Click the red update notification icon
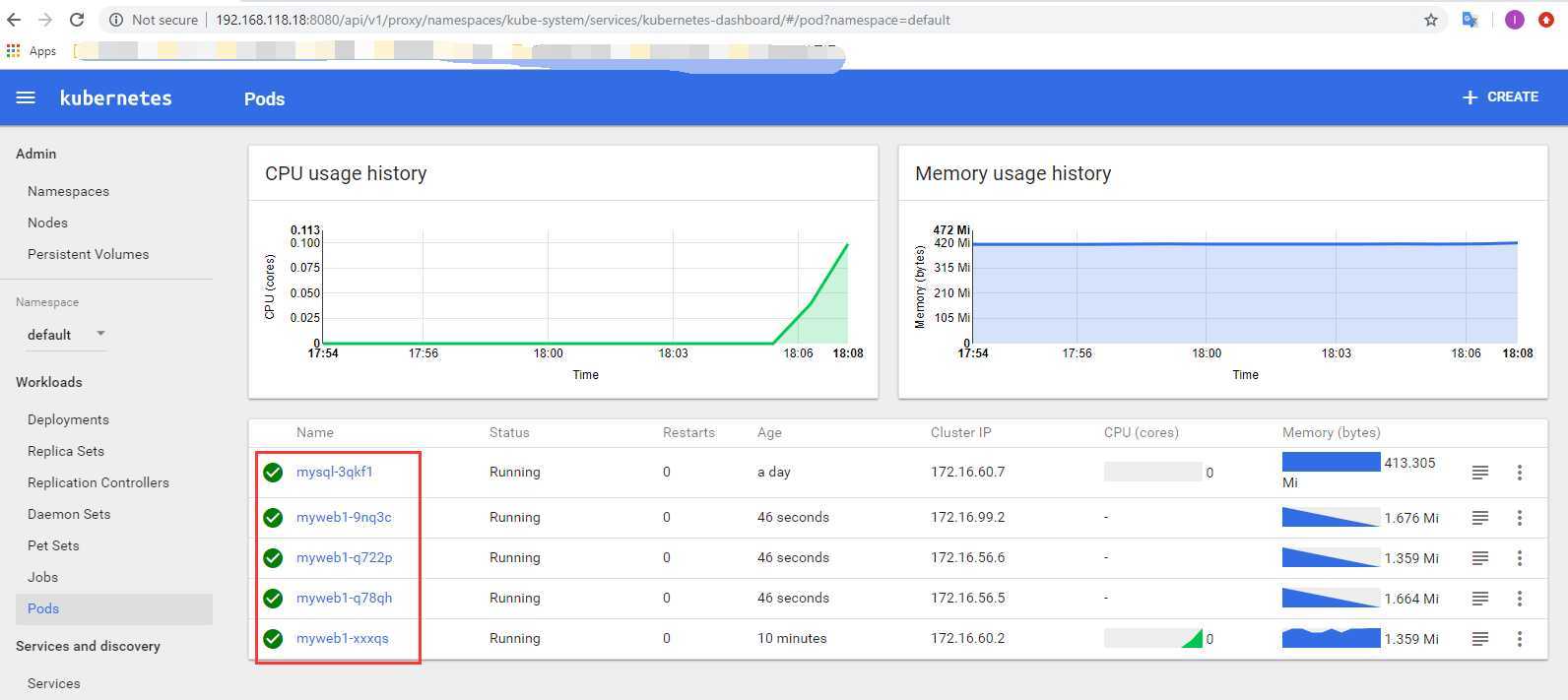The height and width of the screenshot is (700, 1568). tap(1546, 20)
